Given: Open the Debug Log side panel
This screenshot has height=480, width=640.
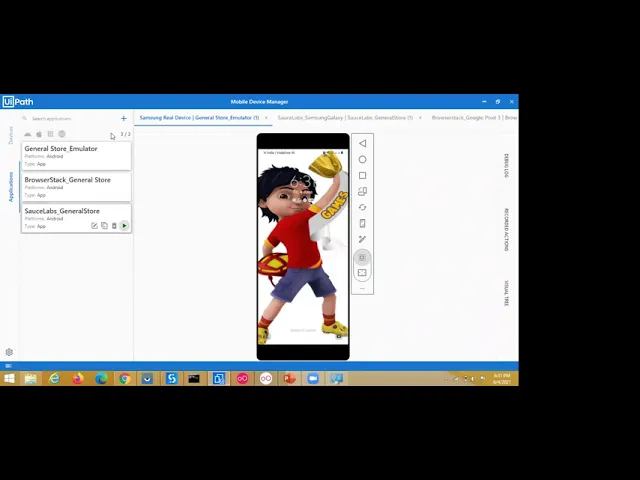Looking at the screenshot, I should 506,166.
